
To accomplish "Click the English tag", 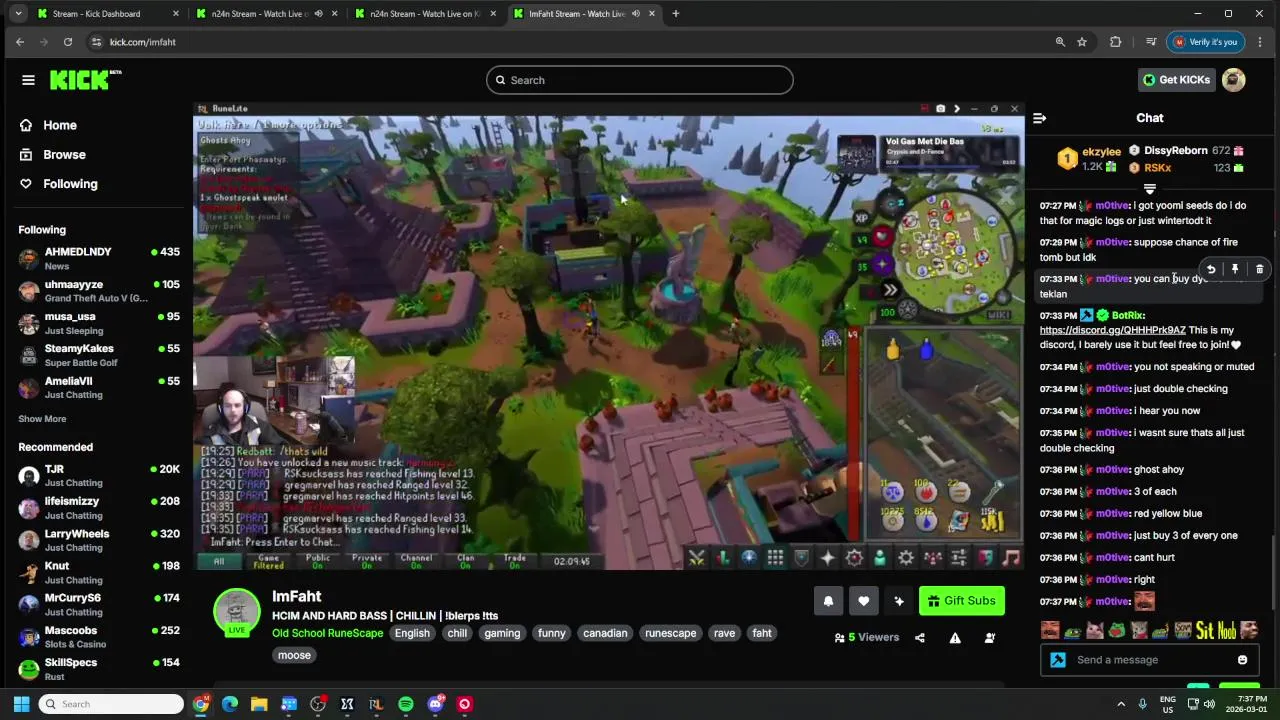I will [x=412, y=633].
